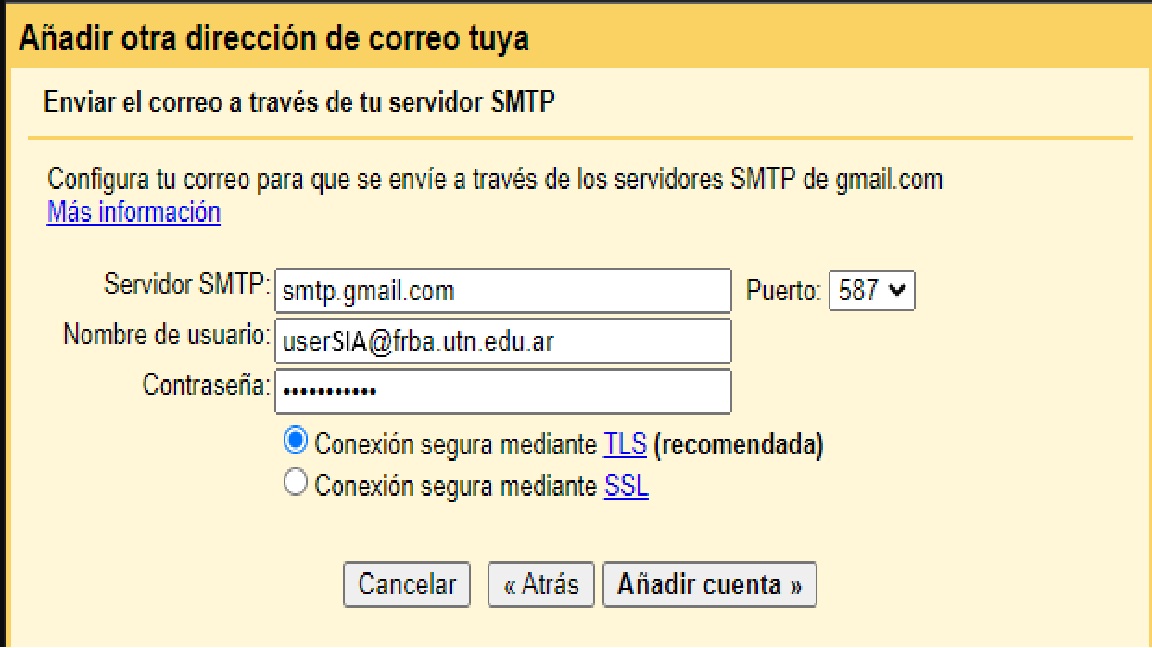The height and width of the screenshot is (648, 1152).
Task: Open the SSL hyperlink
Action: (626, 487)
